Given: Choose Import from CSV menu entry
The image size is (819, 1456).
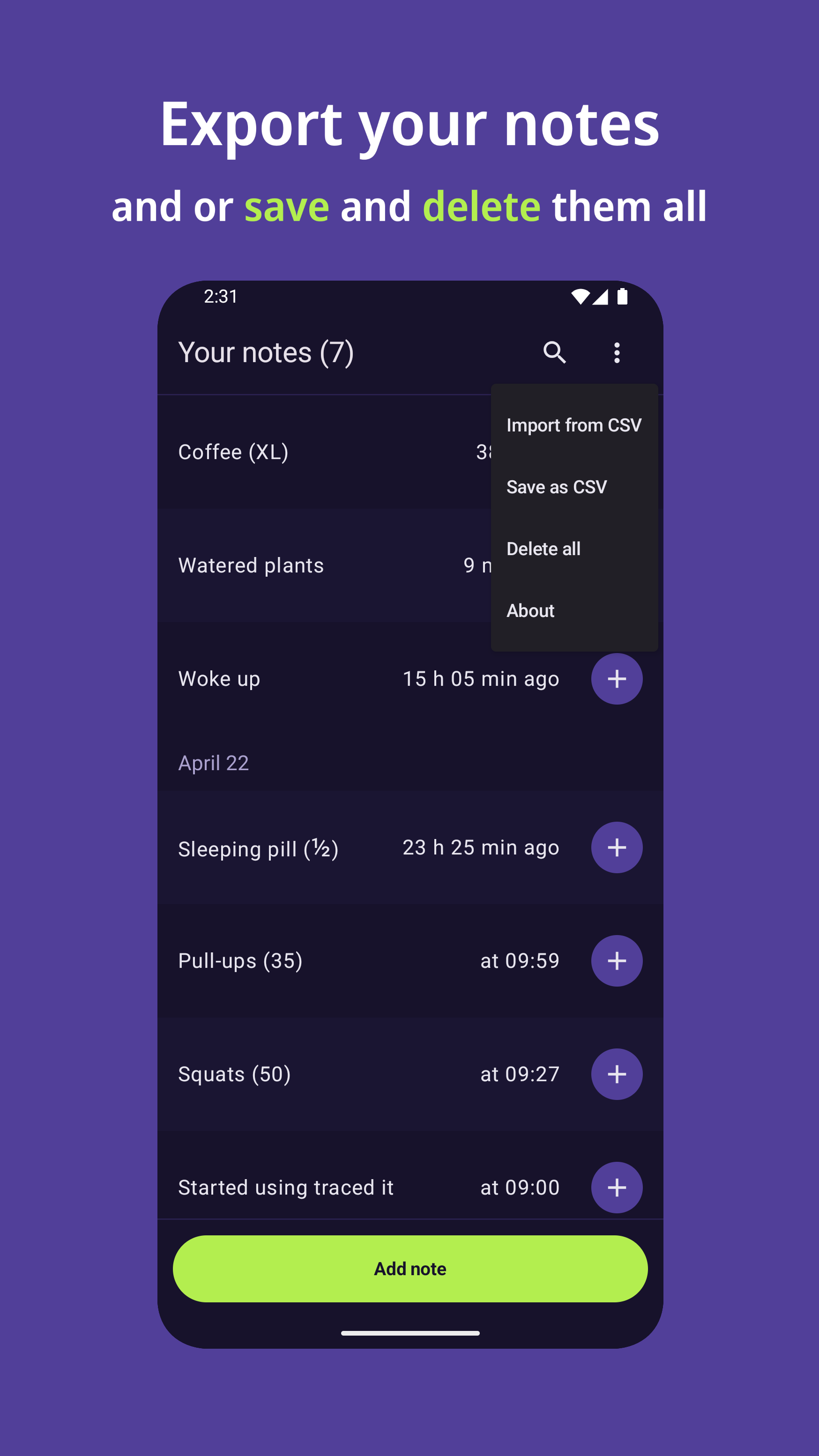Looking at the screenshot, I should [x=573, y=425].
